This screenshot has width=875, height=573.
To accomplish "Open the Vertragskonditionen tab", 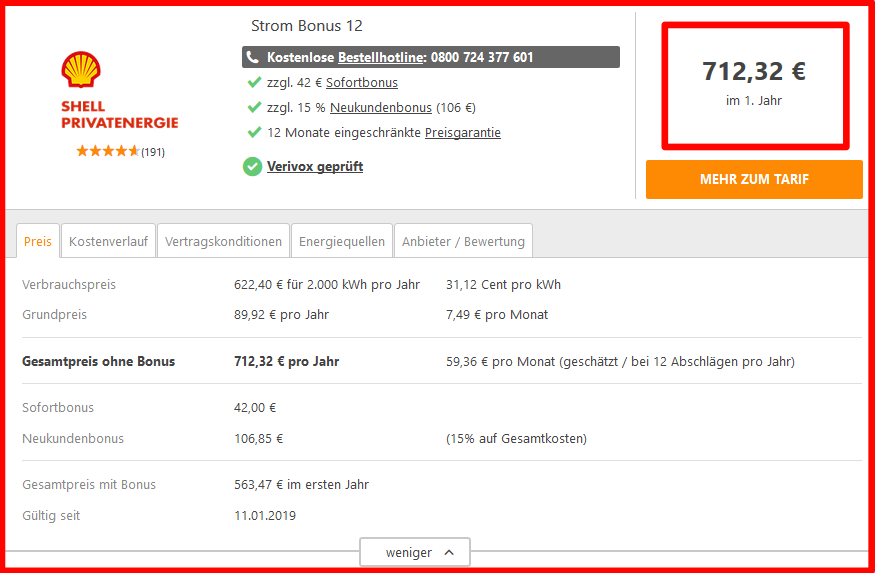I will (x=223, y=241).
